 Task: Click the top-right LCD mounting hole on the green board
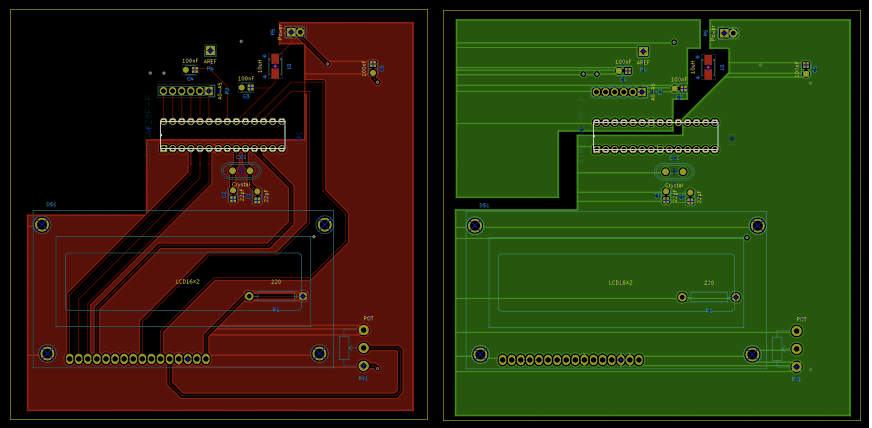point(757,226)
